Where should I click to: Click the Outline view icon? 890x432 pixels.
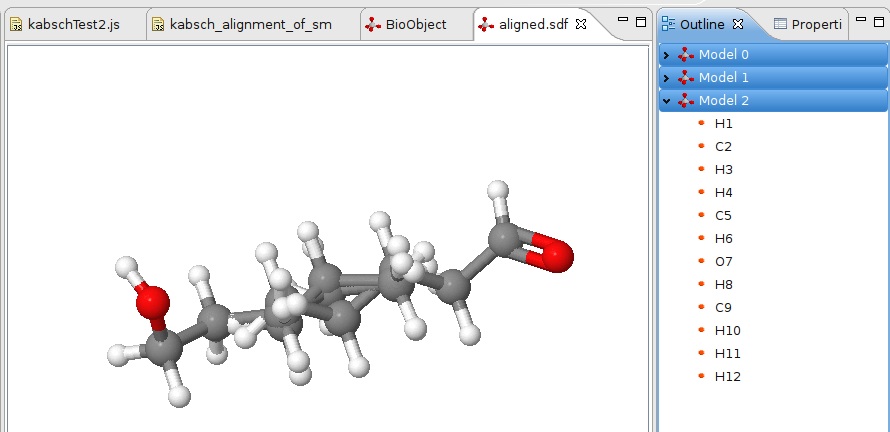pos(668,24)
